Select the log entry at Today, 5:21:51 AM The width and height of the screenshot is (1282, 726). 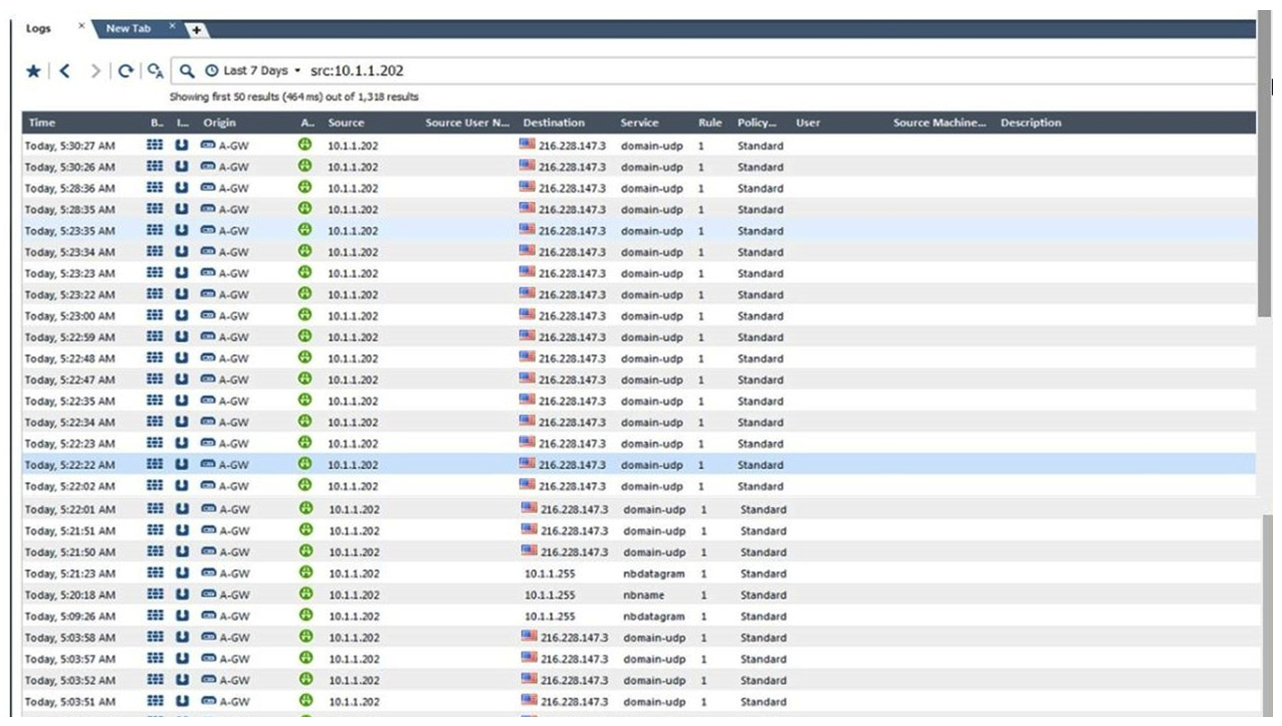tap(640, 531)
